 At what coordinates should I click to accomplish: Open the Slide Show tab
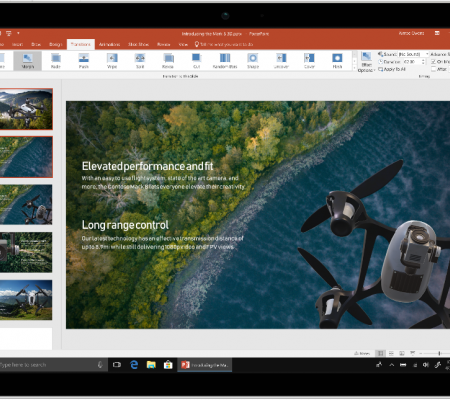(138, 44)
